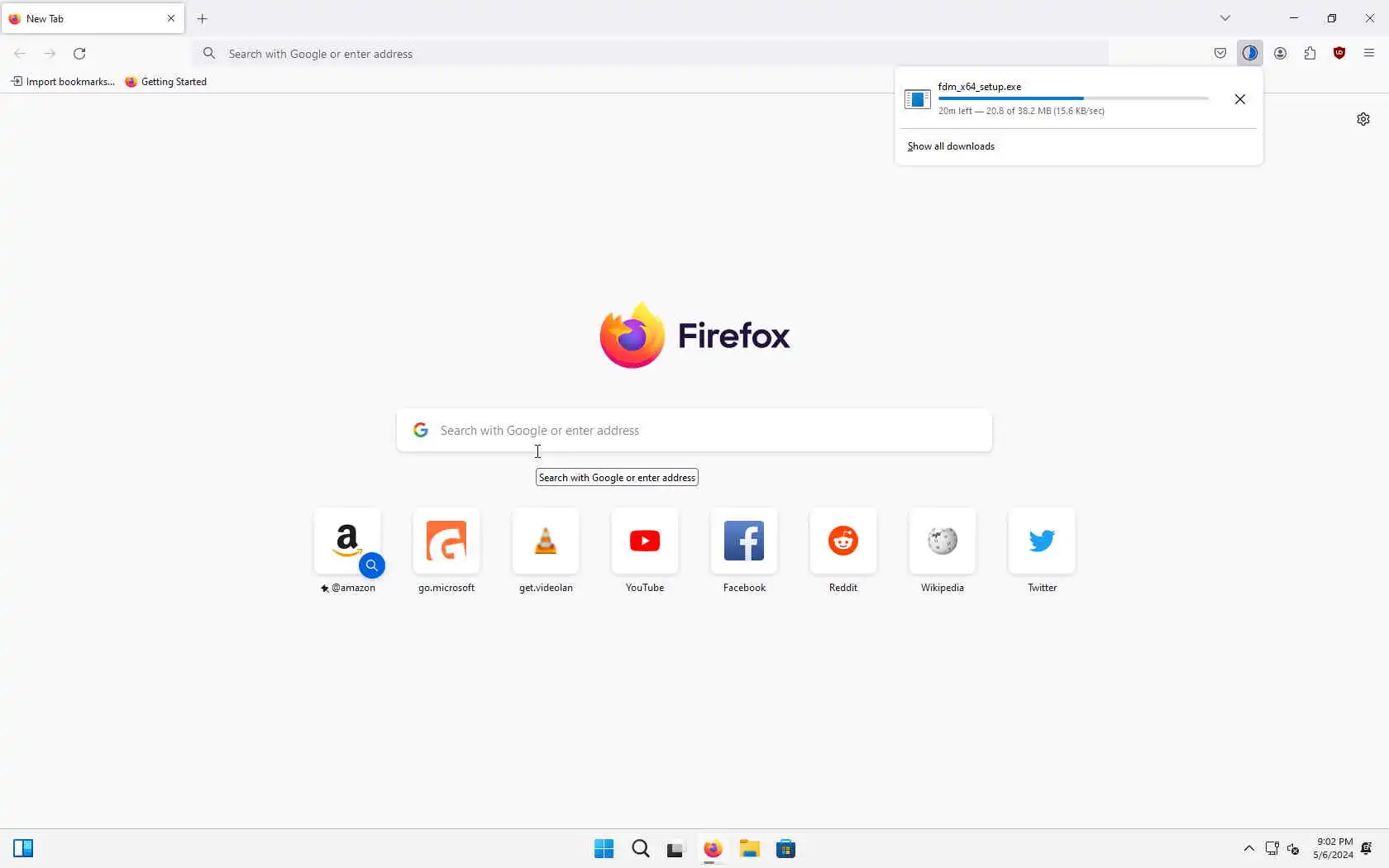
Task: Open Microsoft Store from taskbar
Action: click(785, 849)
